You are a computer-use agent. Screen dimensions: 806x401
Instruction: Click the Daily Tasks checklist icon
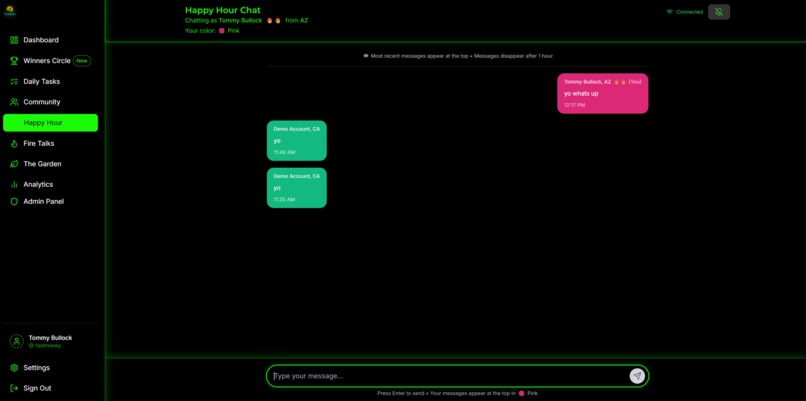point(14,81)
